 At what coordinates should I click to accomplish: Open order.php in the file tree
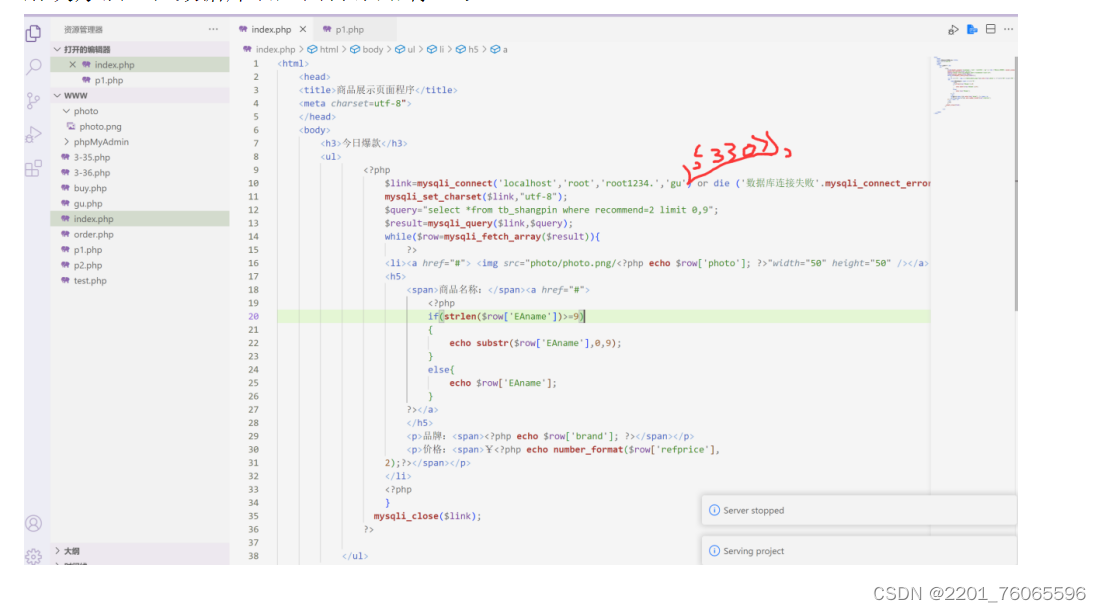[93, 234]
